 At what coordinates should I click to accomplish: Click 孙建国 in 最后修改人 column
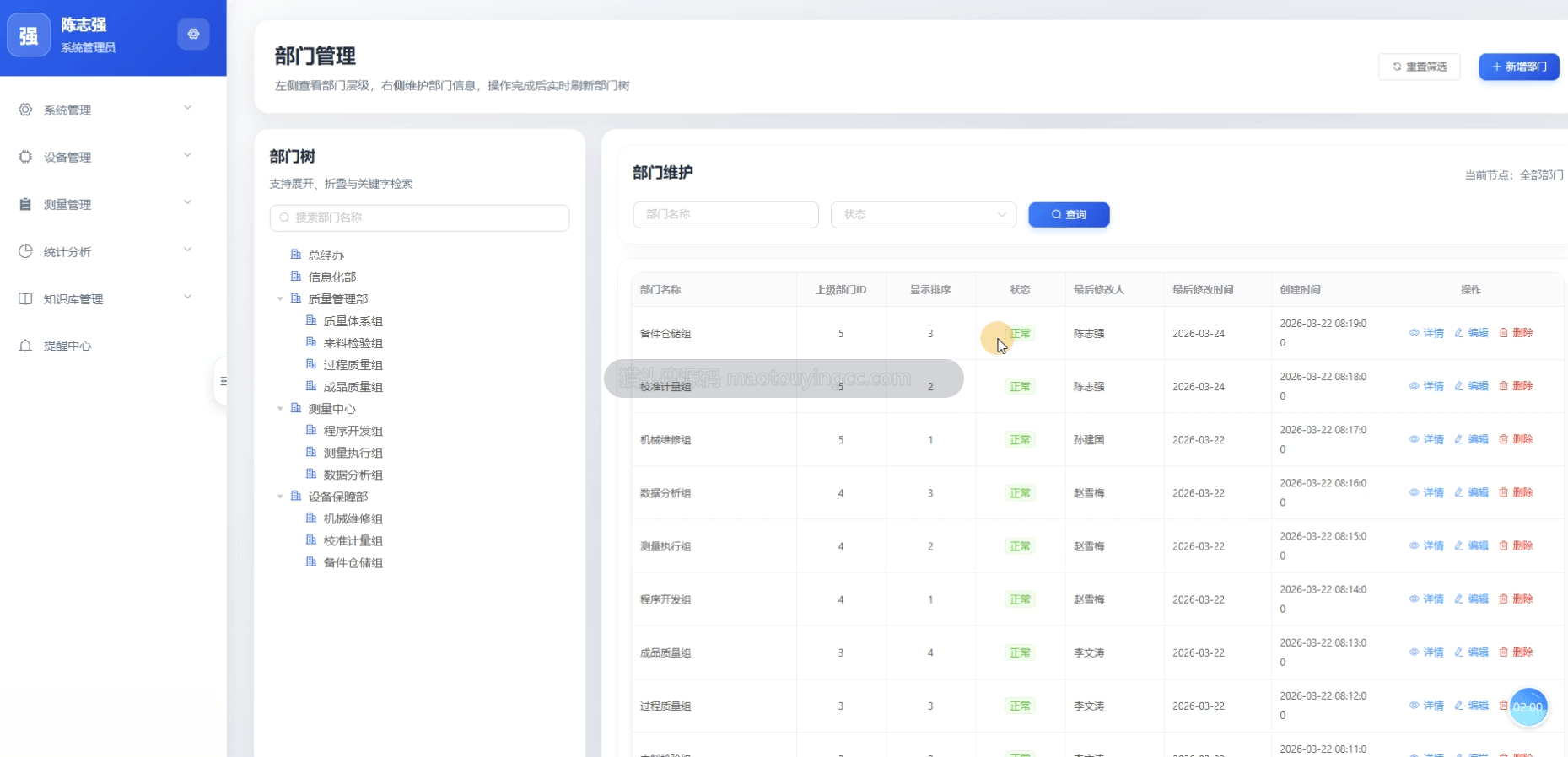pos(1089,439)
